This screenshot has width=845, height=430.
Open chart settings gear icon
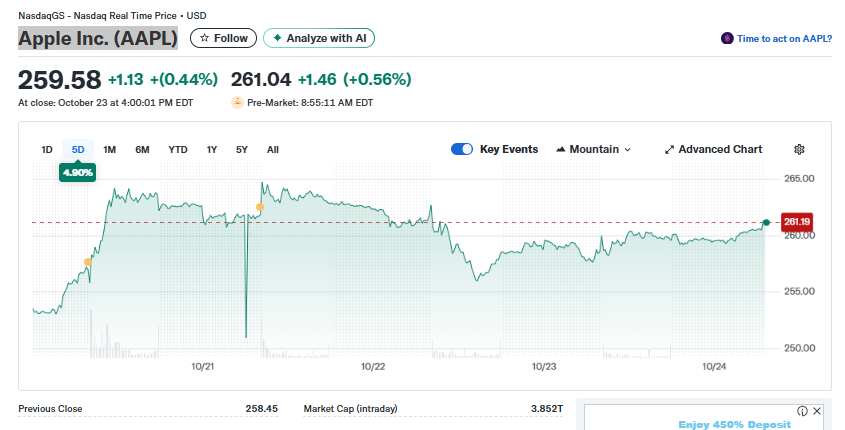[799, 149]
